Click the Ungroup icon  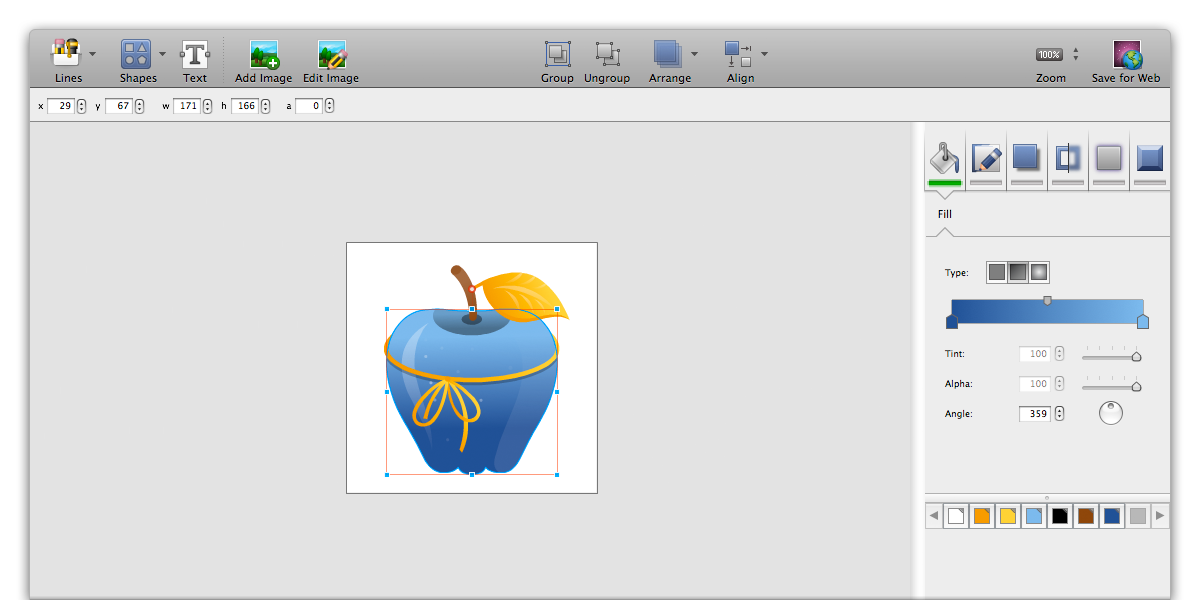(606, 54)
